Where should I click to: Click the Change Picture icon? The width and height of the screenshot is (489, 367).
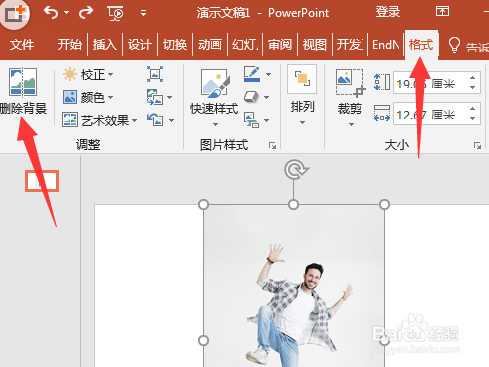tap(155, 97)
